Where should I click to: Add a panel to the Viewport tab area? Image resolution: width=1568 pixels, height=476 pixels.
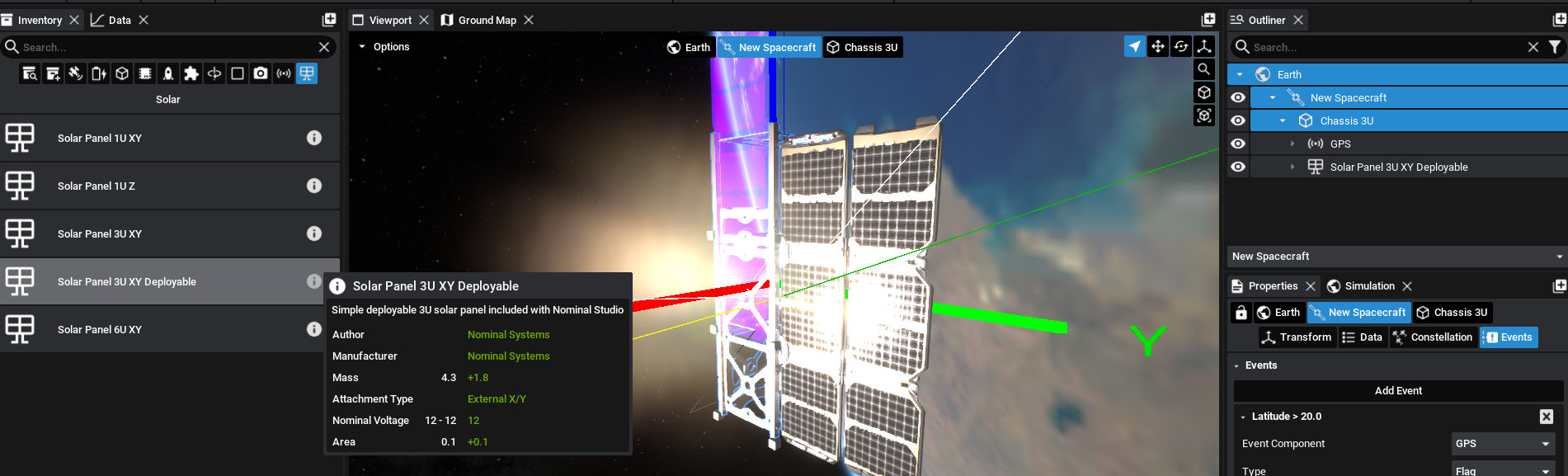1208,19
